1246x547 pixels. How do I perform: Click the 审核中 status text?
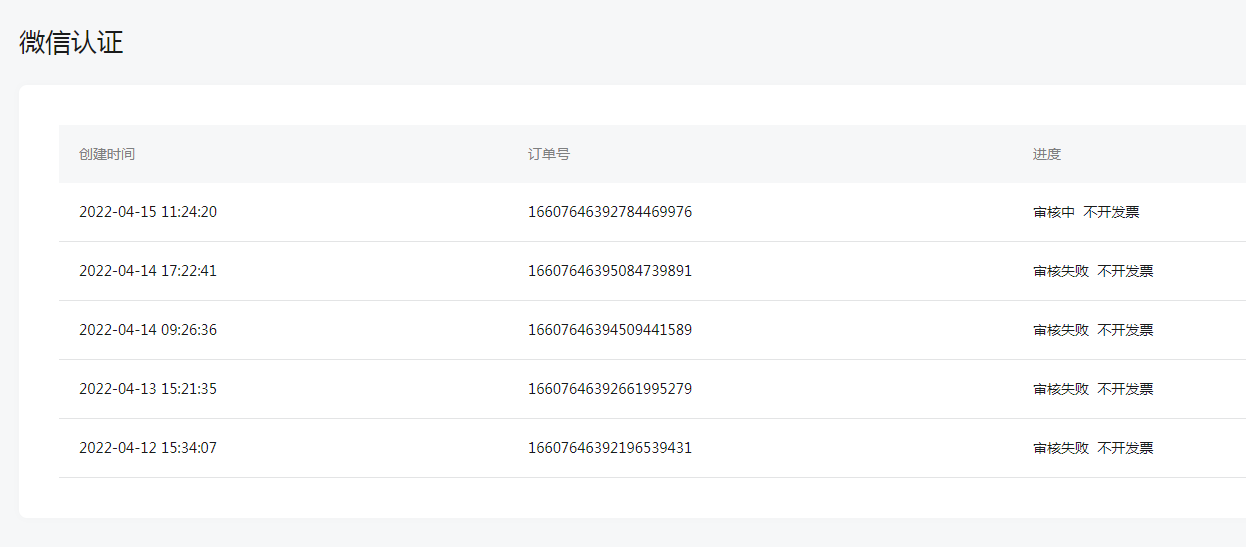click(x=1054, y=212)
